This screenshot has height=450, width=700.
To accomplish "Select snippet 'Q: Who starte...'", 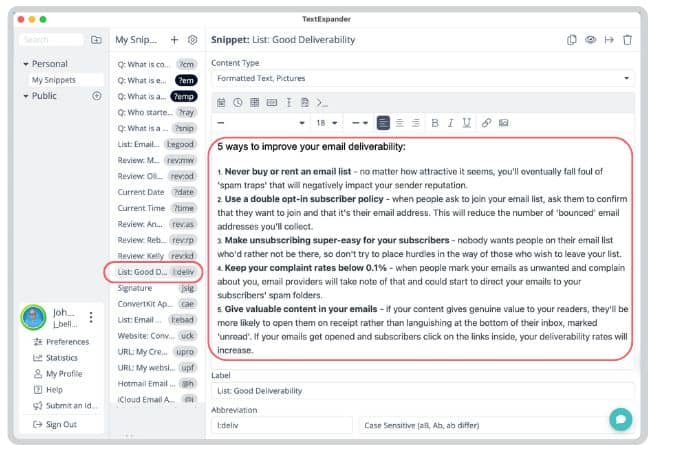I will (156, 112).
